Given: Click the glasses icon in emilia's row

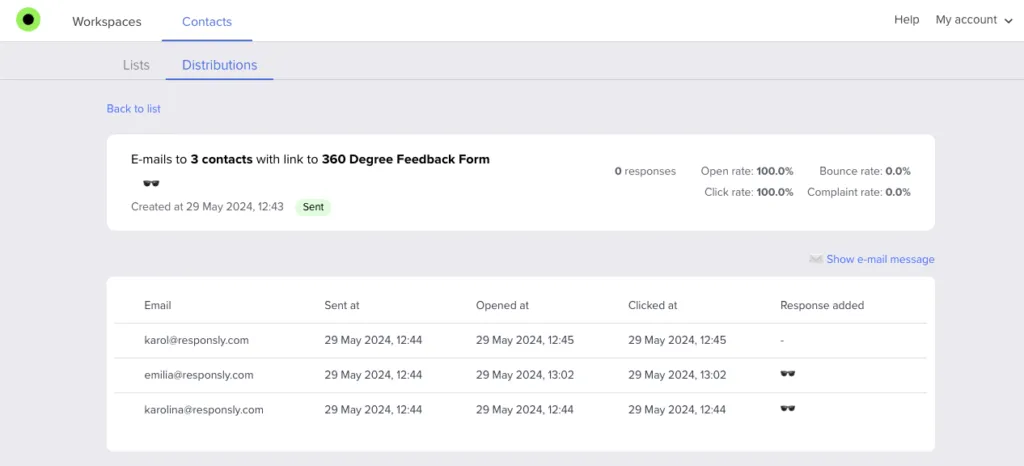Looking at the screenshot, I should click(788, 375).
